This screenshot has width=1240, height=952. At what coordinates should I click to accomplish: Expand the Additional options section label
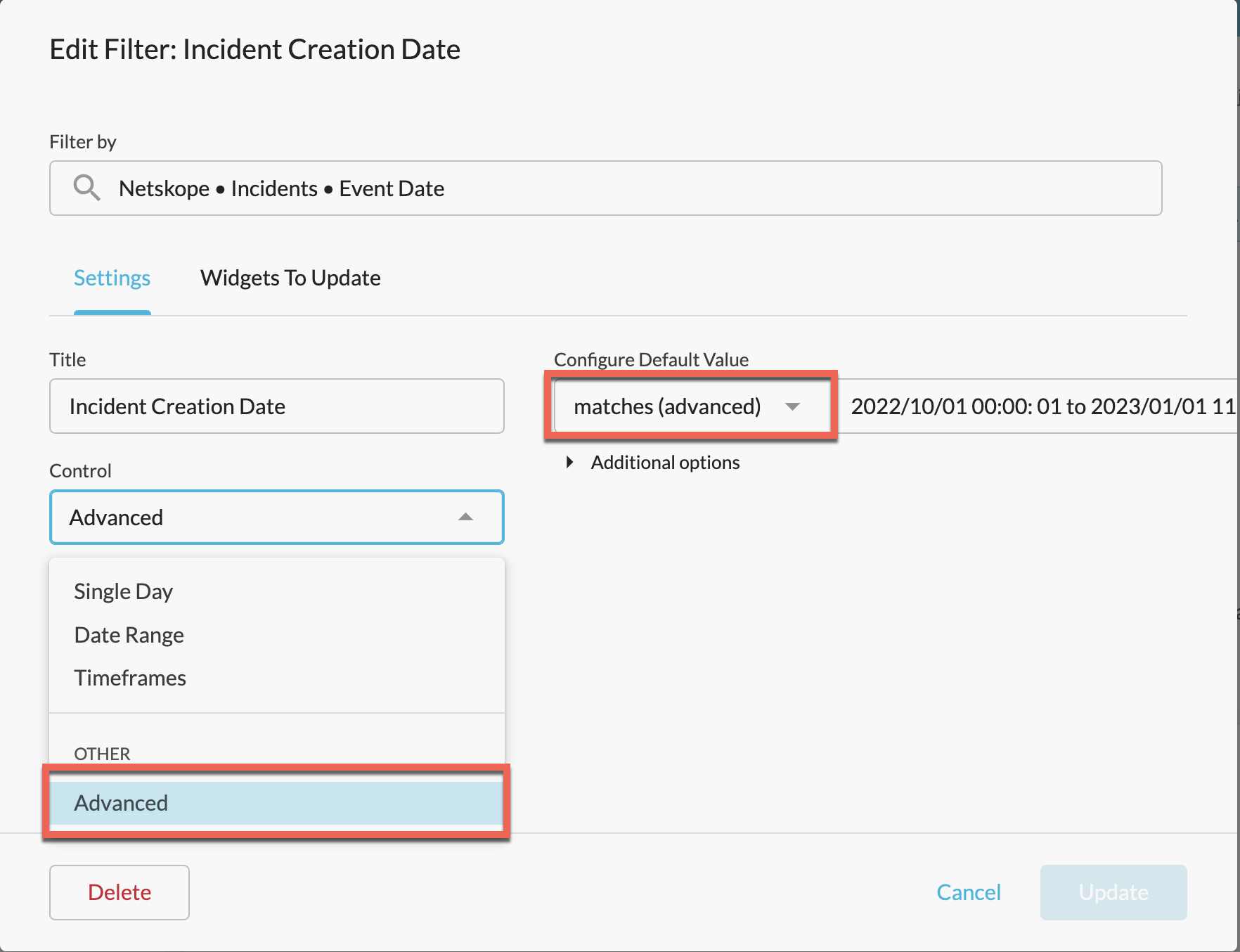(665, 462)
